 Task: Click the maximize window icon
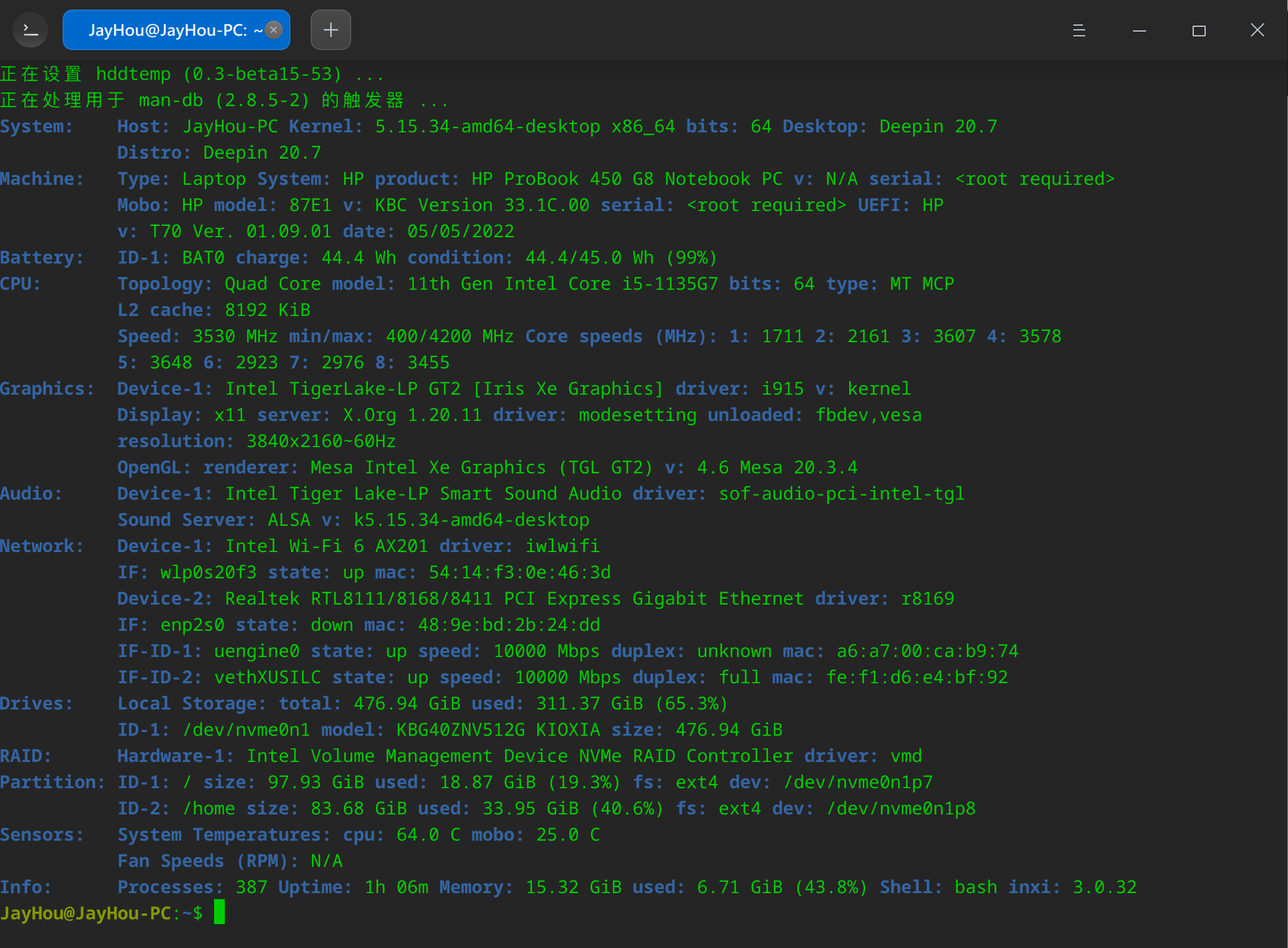point(1199,30)
